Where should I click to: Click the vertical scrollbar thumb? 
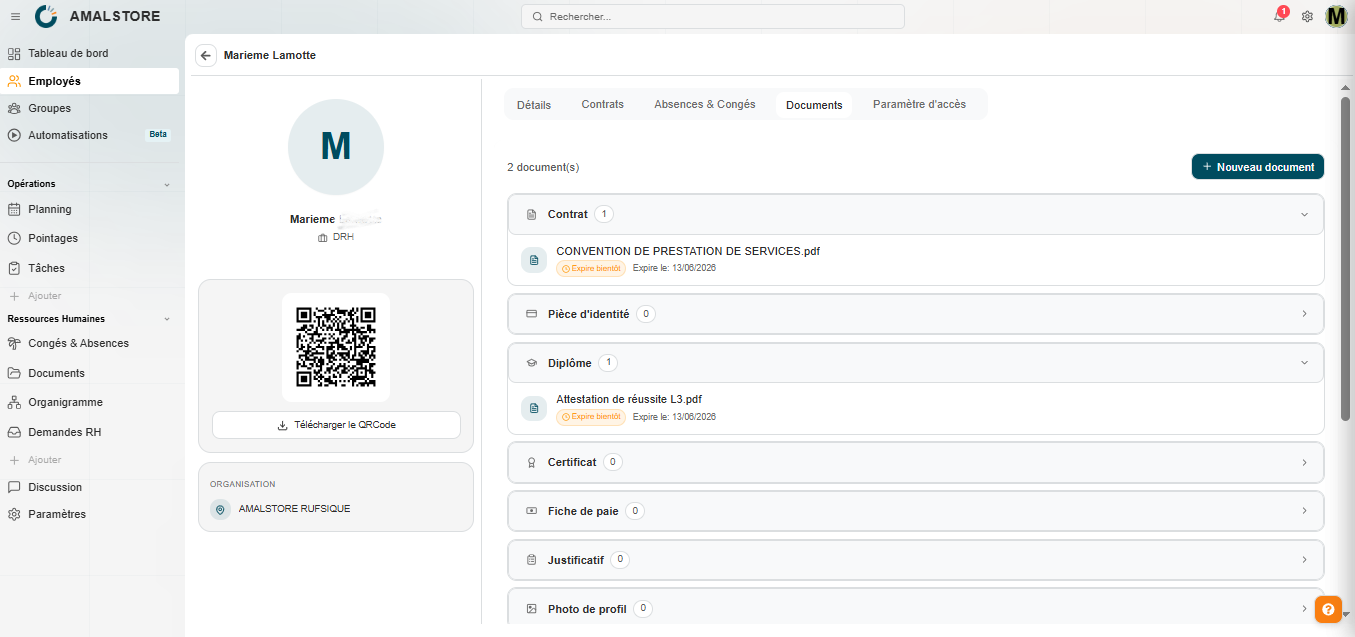tap(1346, 260)
